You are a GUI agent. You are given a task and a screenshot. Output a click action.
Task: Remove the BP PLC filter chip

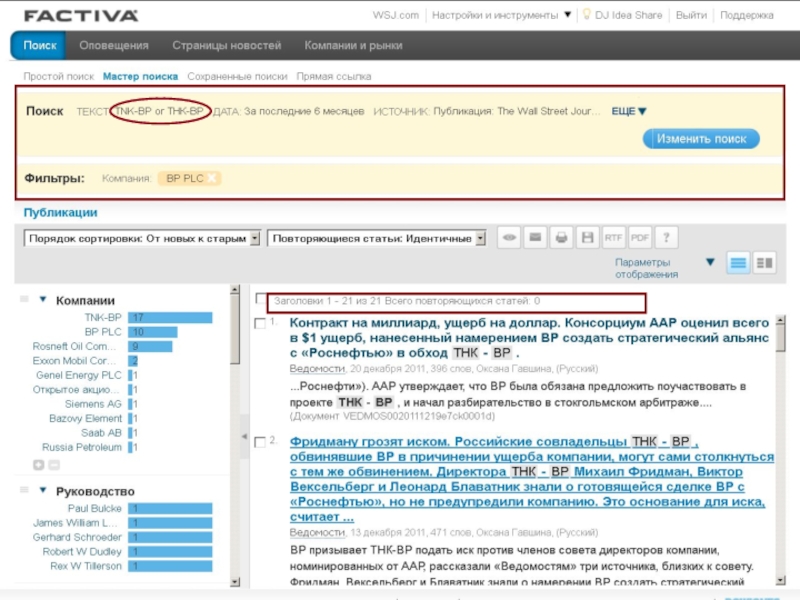(212, 178)
